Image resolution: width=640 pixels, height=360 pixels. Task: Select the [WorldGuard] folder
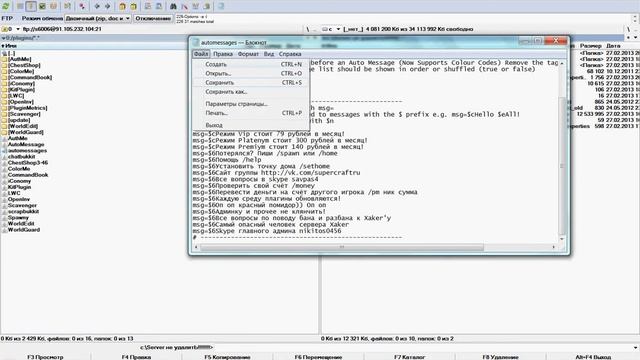[x=25, y=132]
